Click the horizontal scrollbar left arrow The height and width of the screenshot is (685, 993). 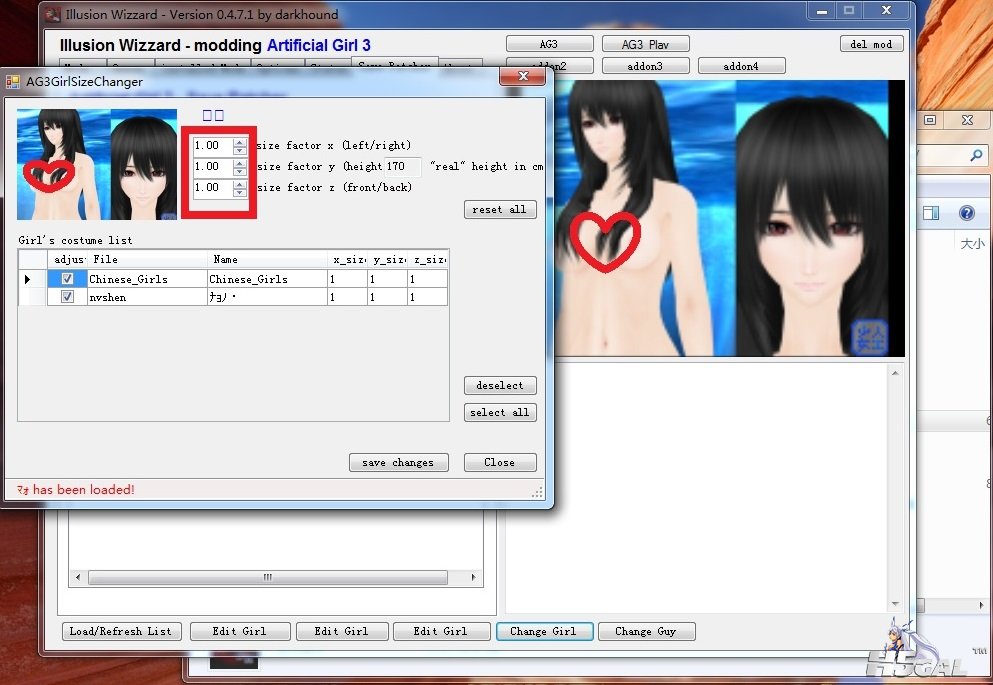point(78,577)
